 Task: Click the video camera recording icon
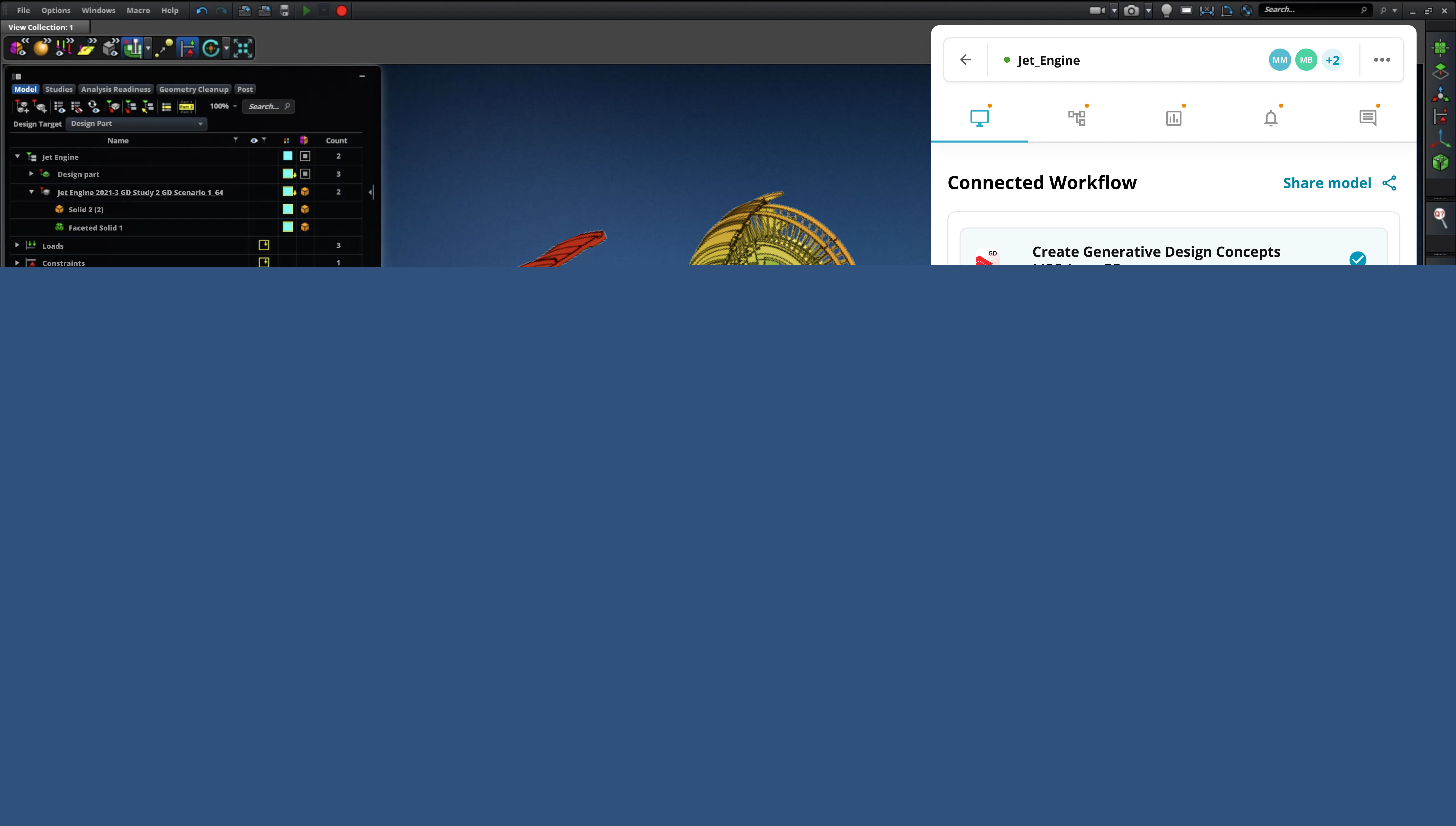(1097, 10)
